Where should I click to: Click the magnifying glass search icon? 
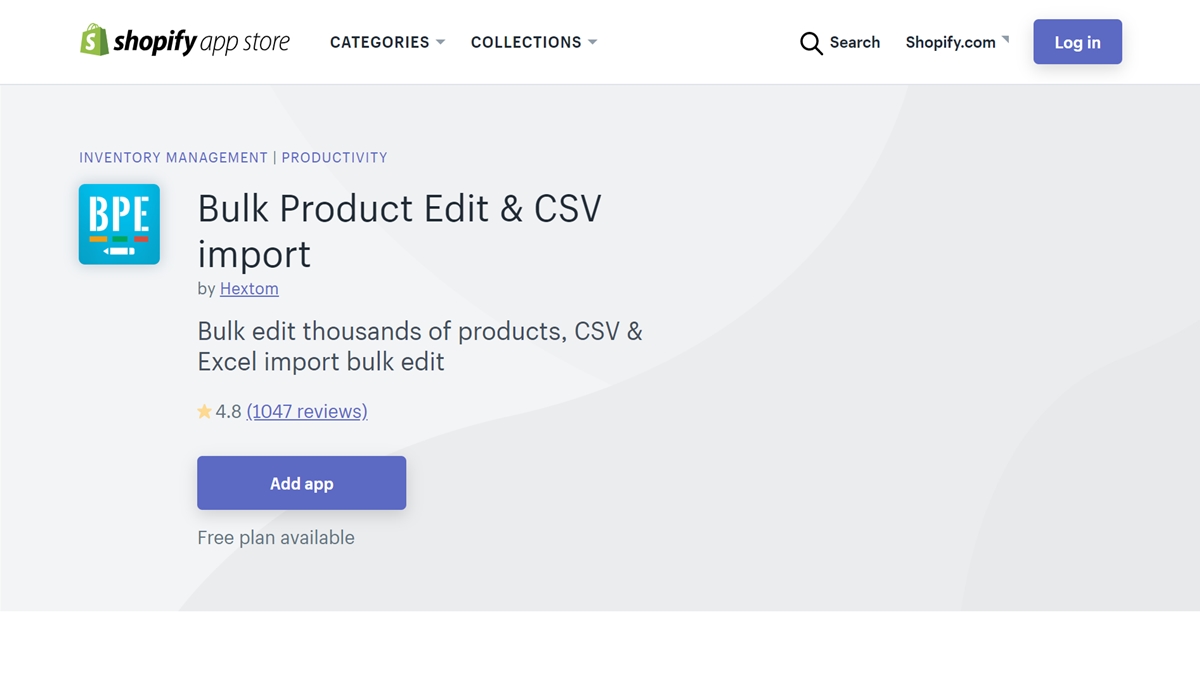[811, 43]
